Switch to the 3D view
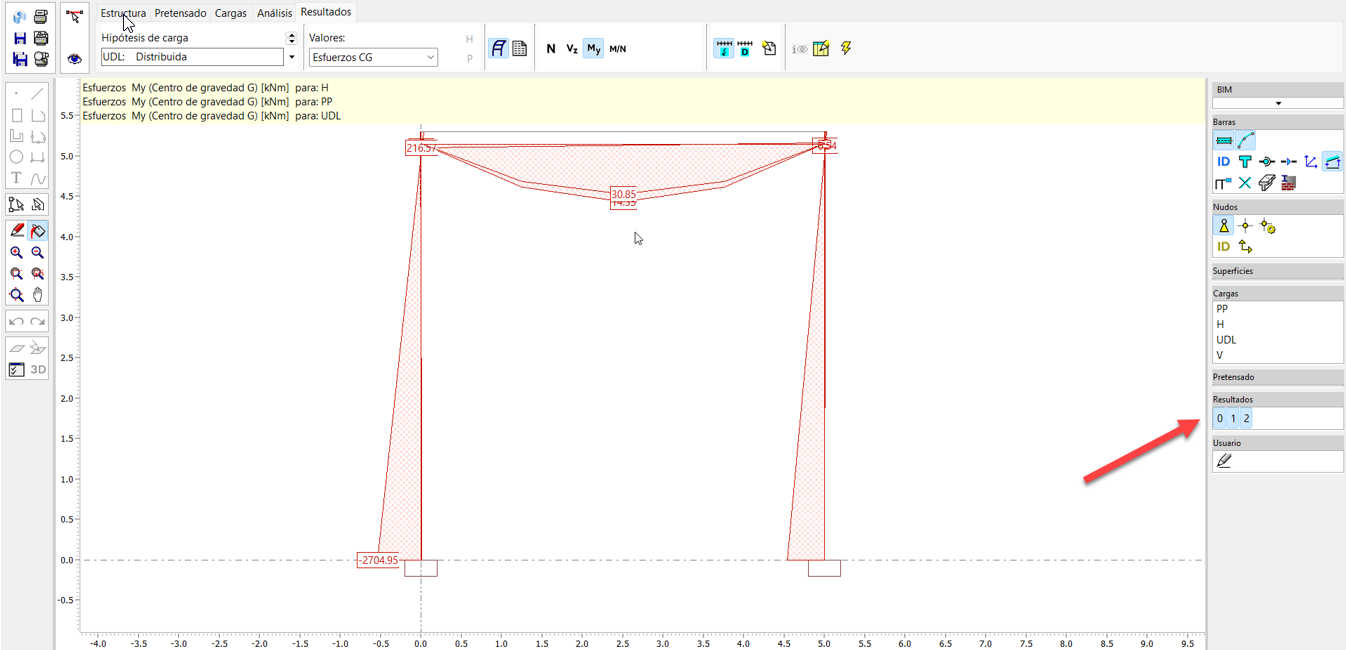This screenshot has height=650, width=1346. coord(37,369)
